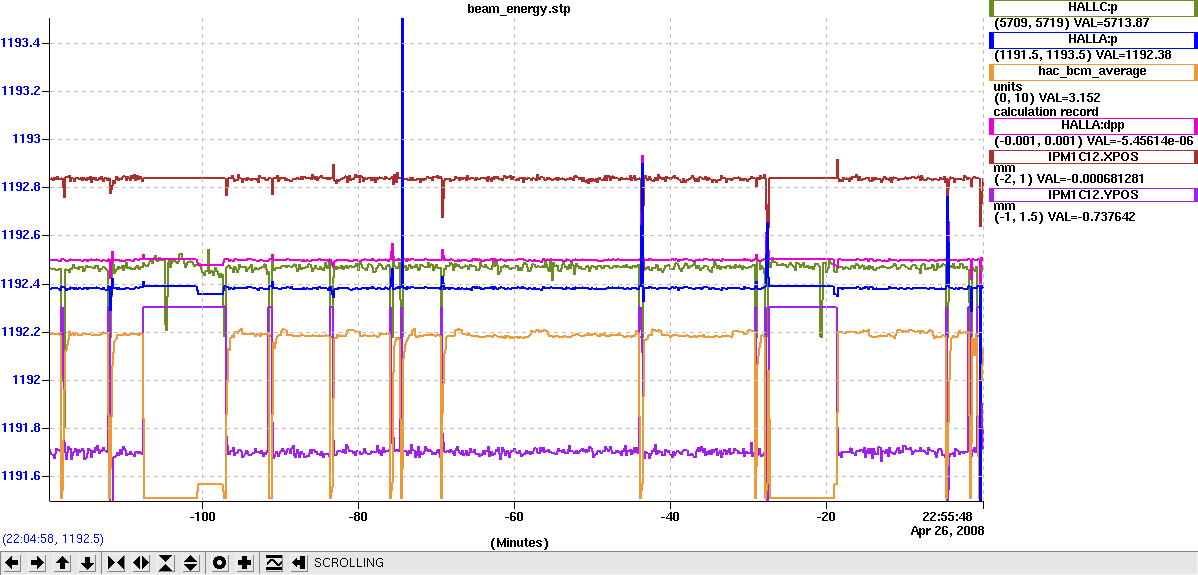This screenshot has width=1198, height=575.
Task: Pan the graph up with the up arrow
Action: click(x=63, y=563)
